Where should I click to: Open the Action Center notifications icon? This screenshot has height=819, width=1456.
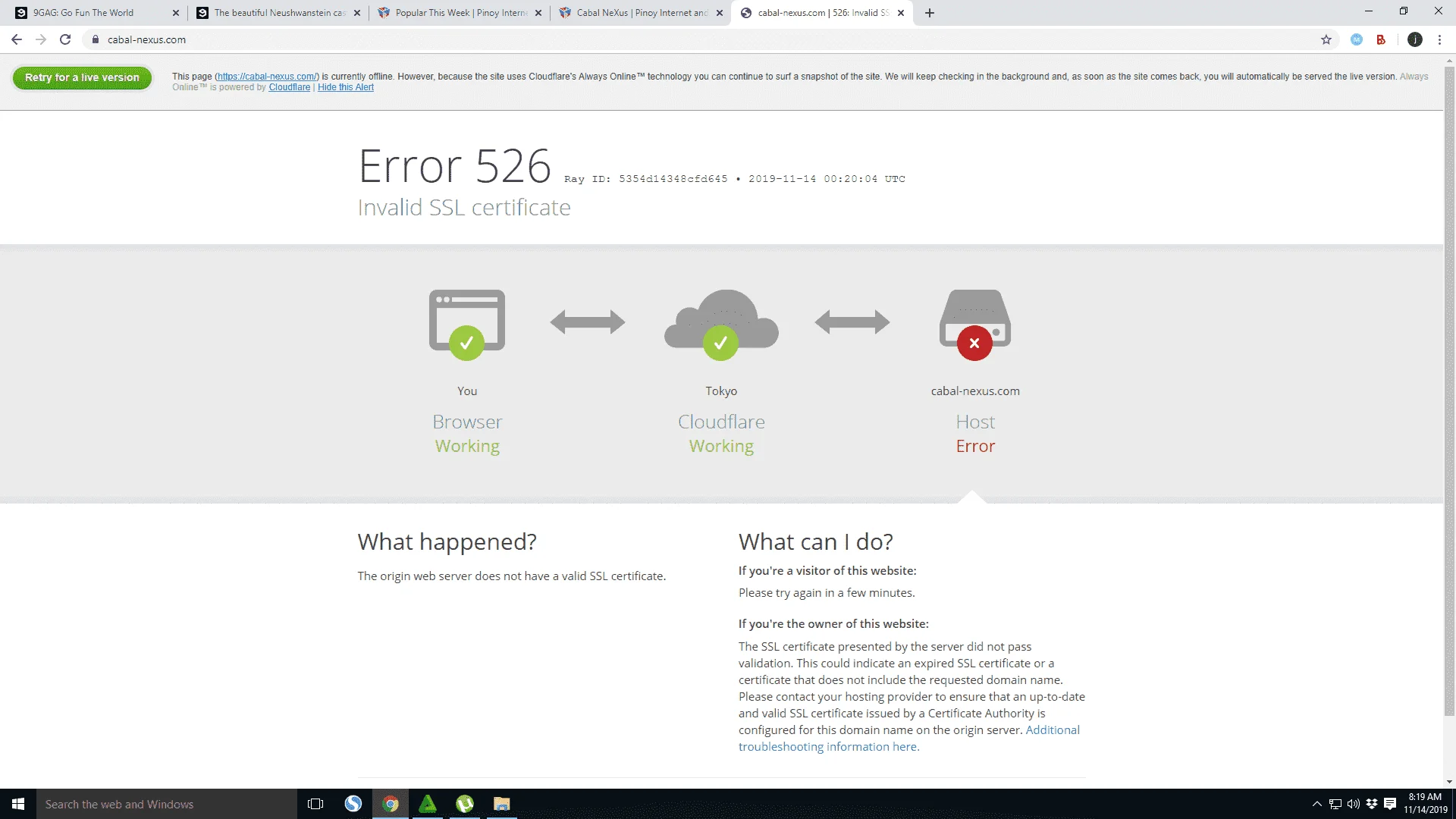pyautogui.click(x=1390, y=804)
